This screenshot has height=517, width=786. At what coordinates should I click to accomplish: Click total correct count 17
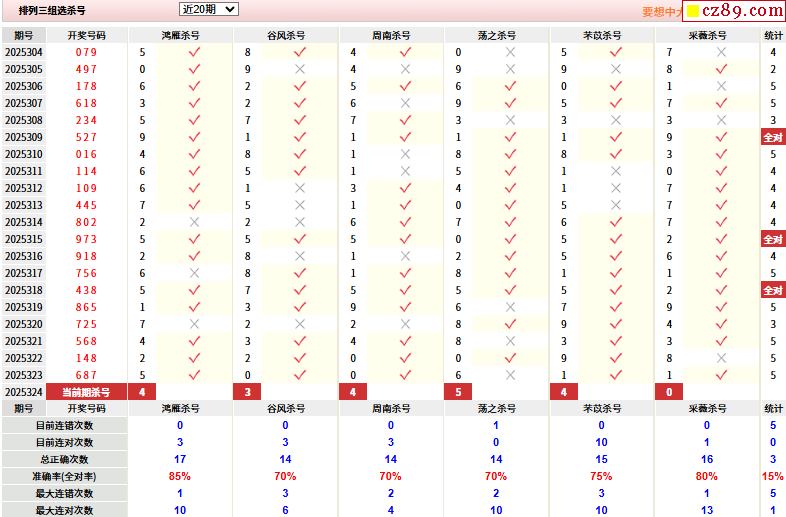(x=179, y=459)
